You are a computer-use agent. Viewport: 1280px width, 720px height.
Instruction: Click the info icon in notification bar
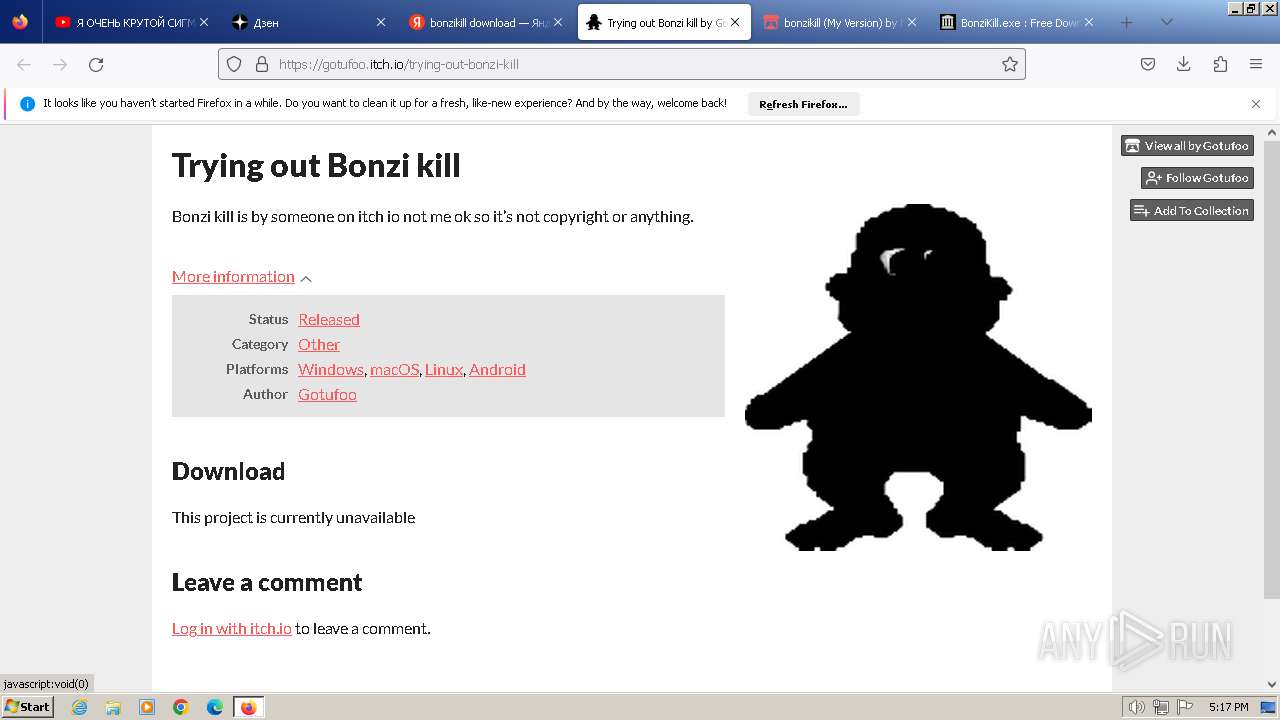coord(27,104)
